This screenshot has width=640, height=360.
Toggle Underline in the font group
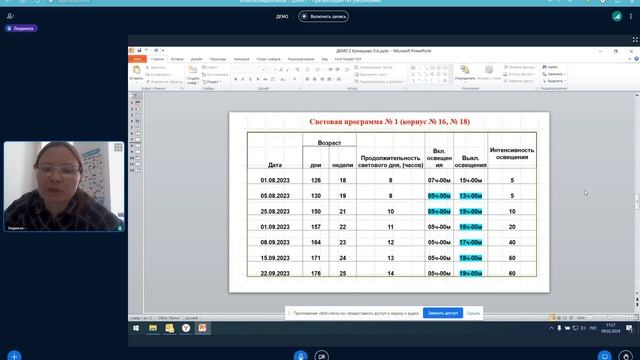click(250, 79)
